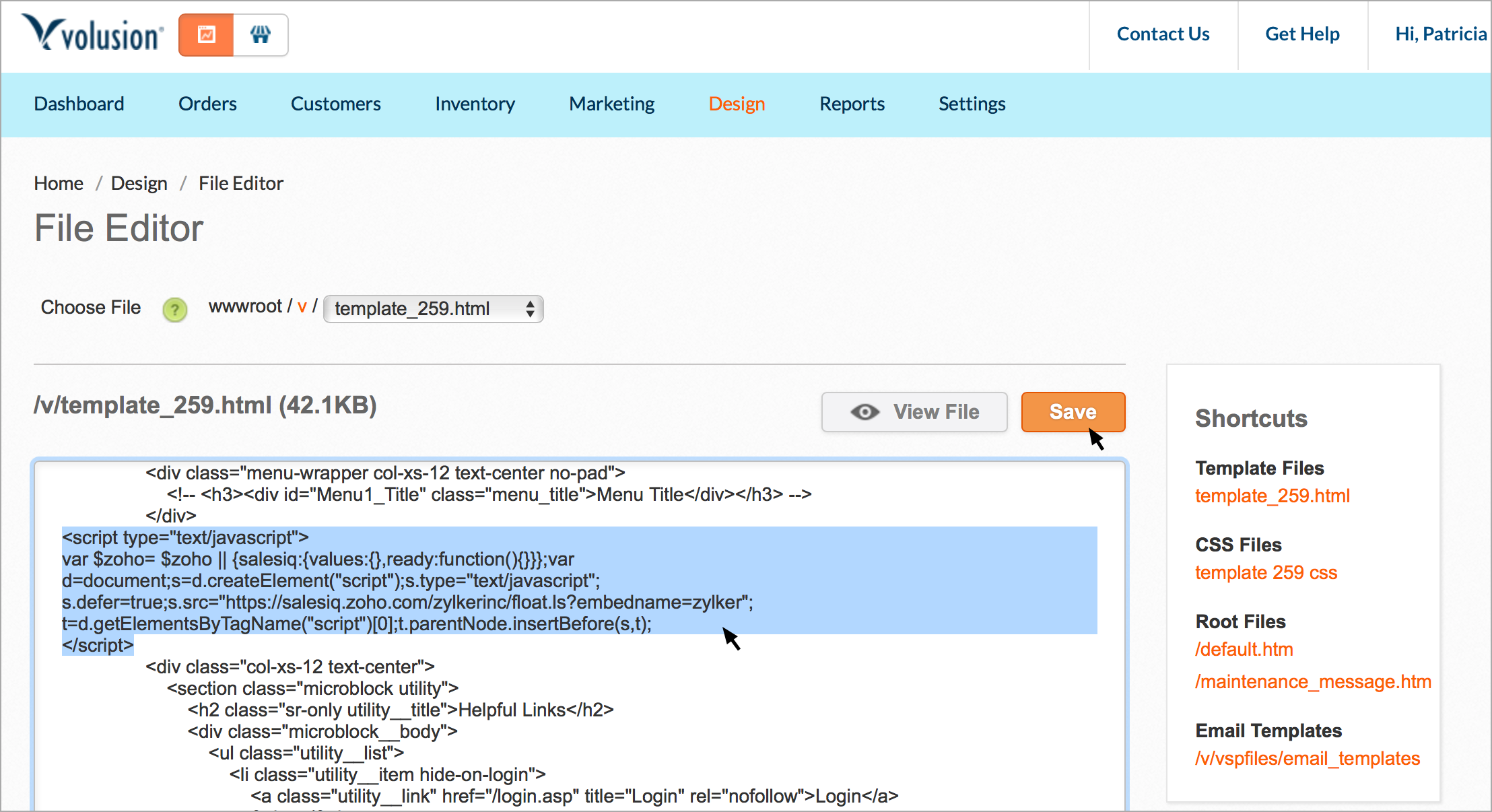Viewport: 1492px width, 812px height.
Task: Click the 'Helpful Links' h2 code line
Action: pos(401,710)
